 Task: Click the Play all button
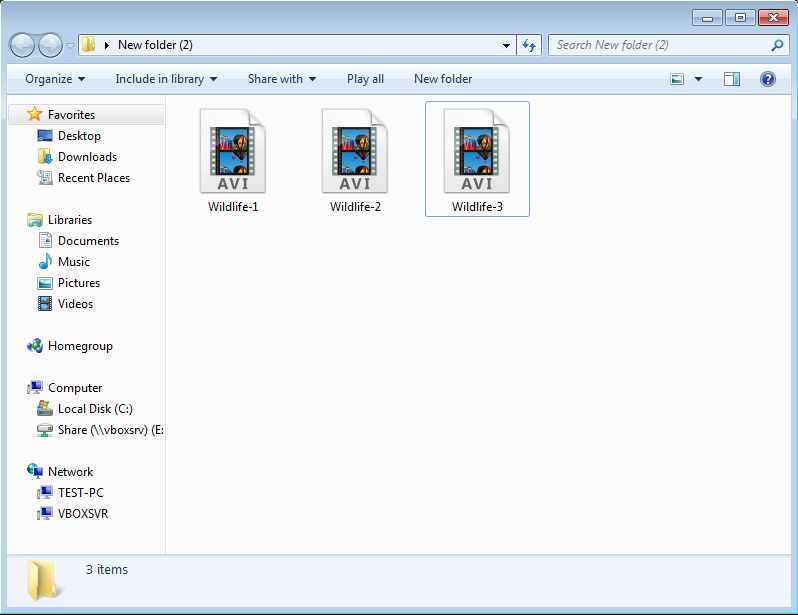pyautogui.click(x=365, y=79)
